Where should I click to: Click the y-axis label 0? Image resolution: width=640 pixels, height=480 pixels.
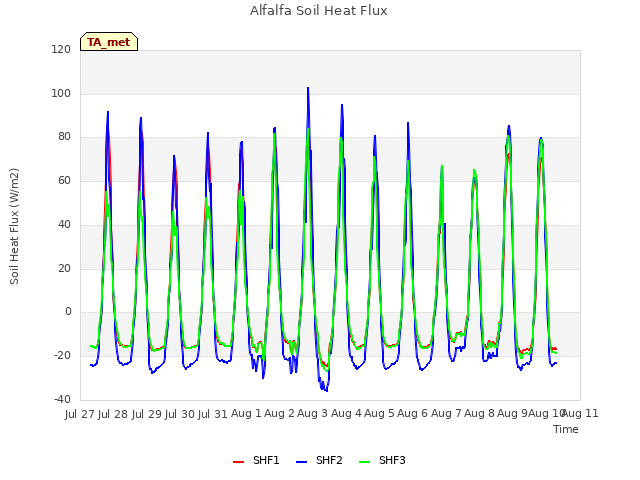point(68,311)
